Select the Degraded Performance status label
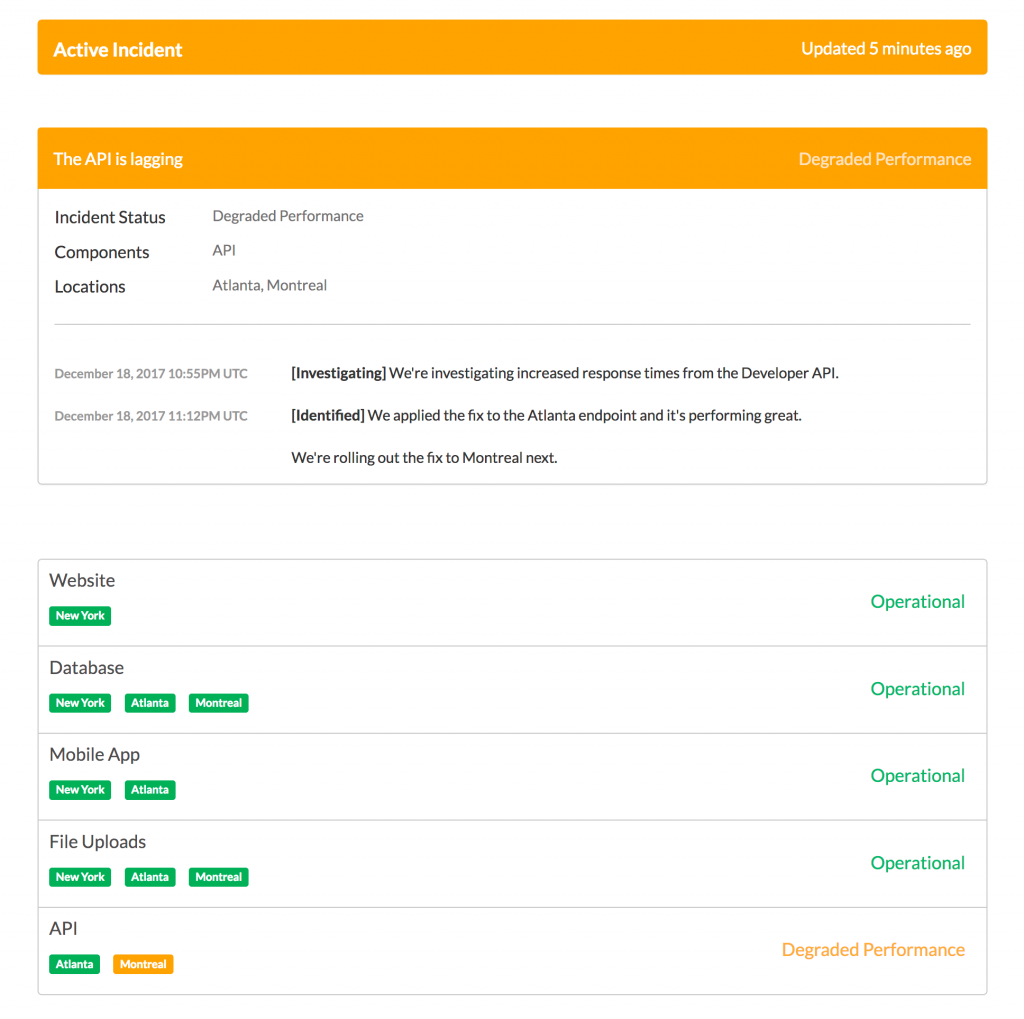Screen dimensions: 1024x1019 [884, 158]
